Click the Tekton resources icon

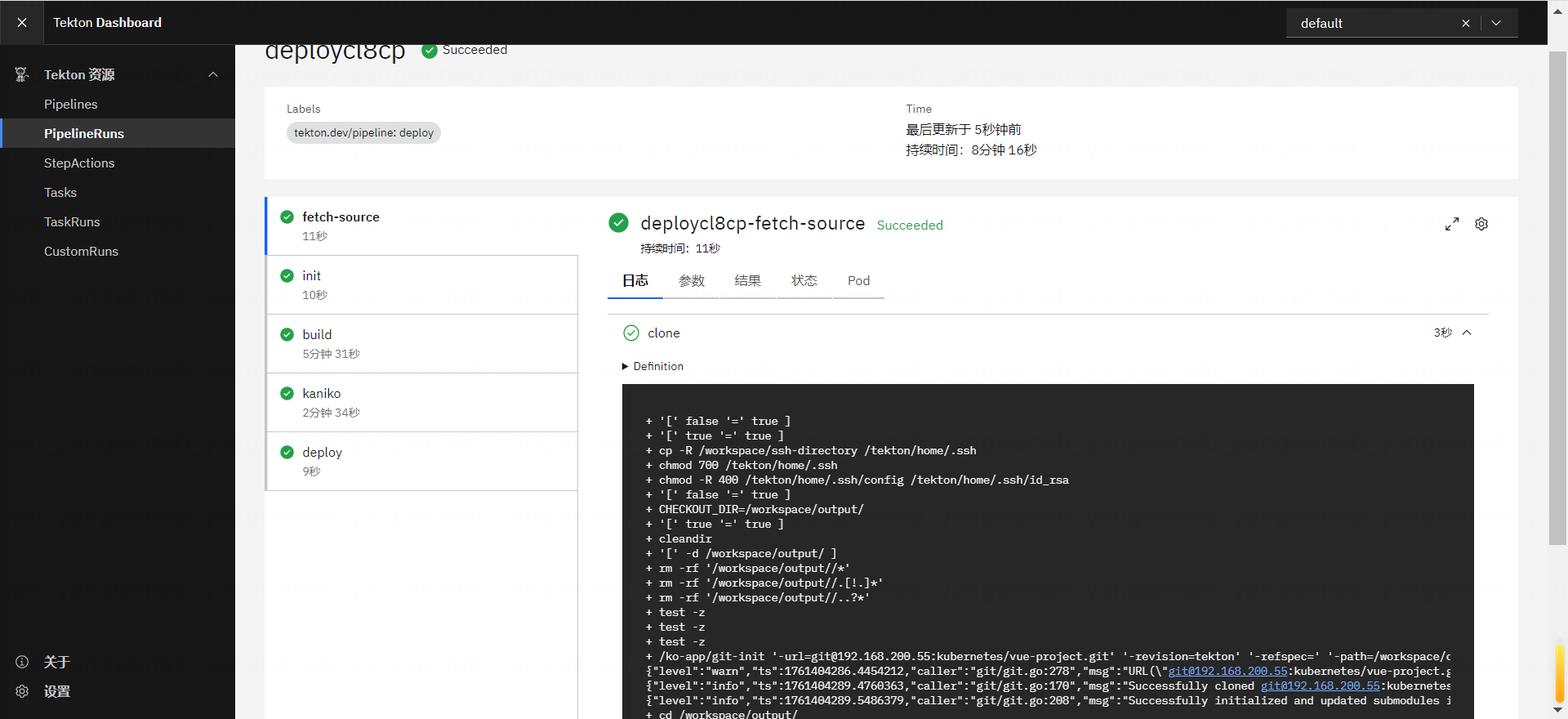[x=22, y=74]
